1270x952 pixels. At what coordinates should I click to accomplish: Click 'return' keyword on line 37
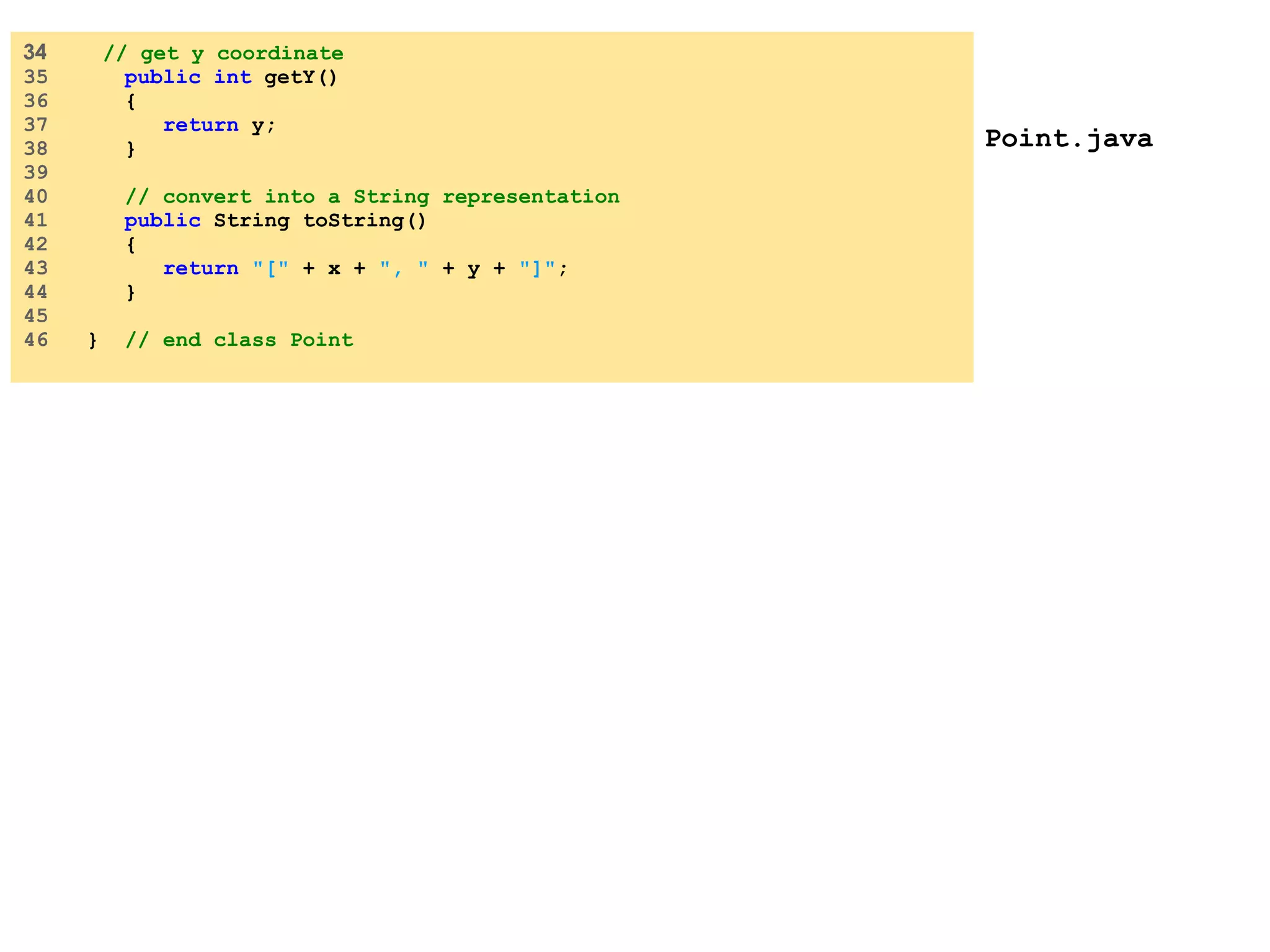click(x=200, y=125)
